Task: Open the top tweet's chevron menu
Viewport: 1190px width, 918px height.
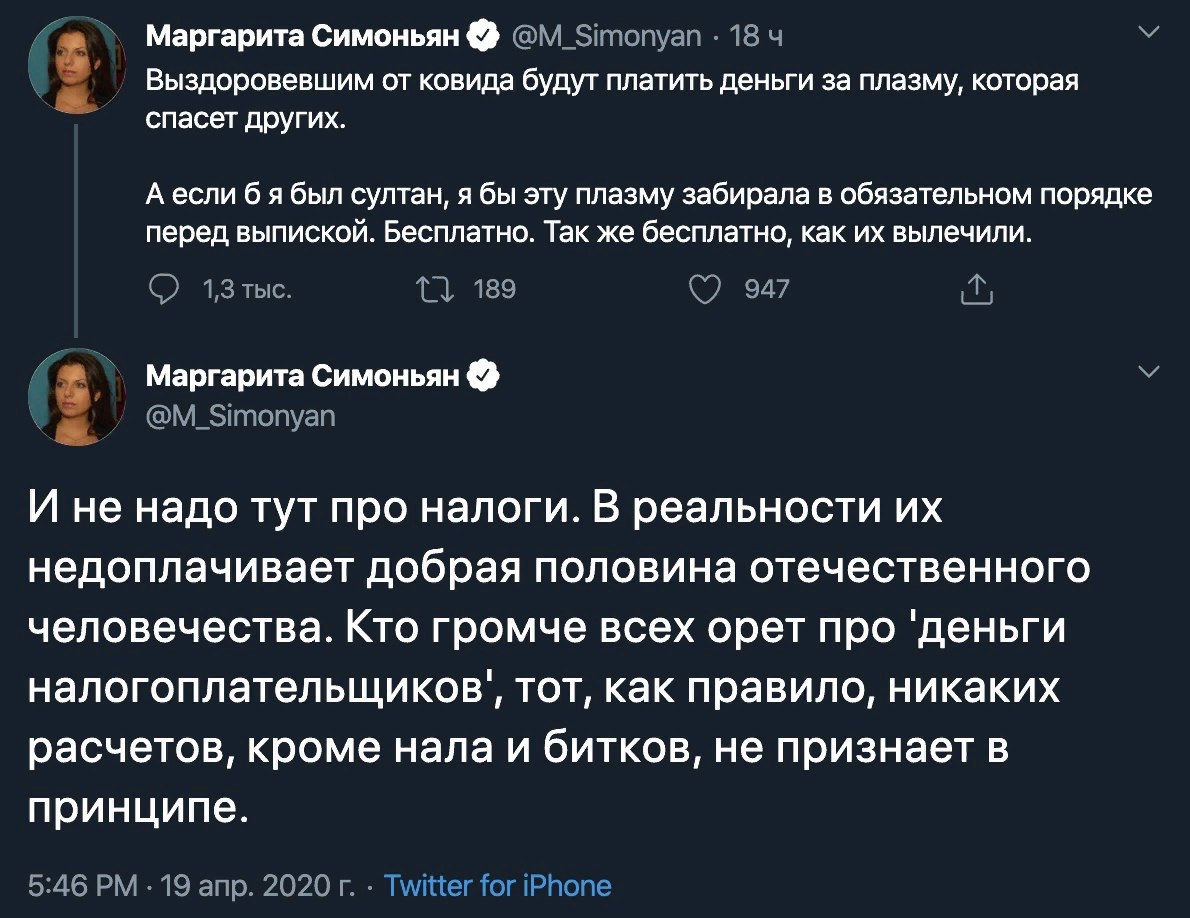Action: [1151, 32]
